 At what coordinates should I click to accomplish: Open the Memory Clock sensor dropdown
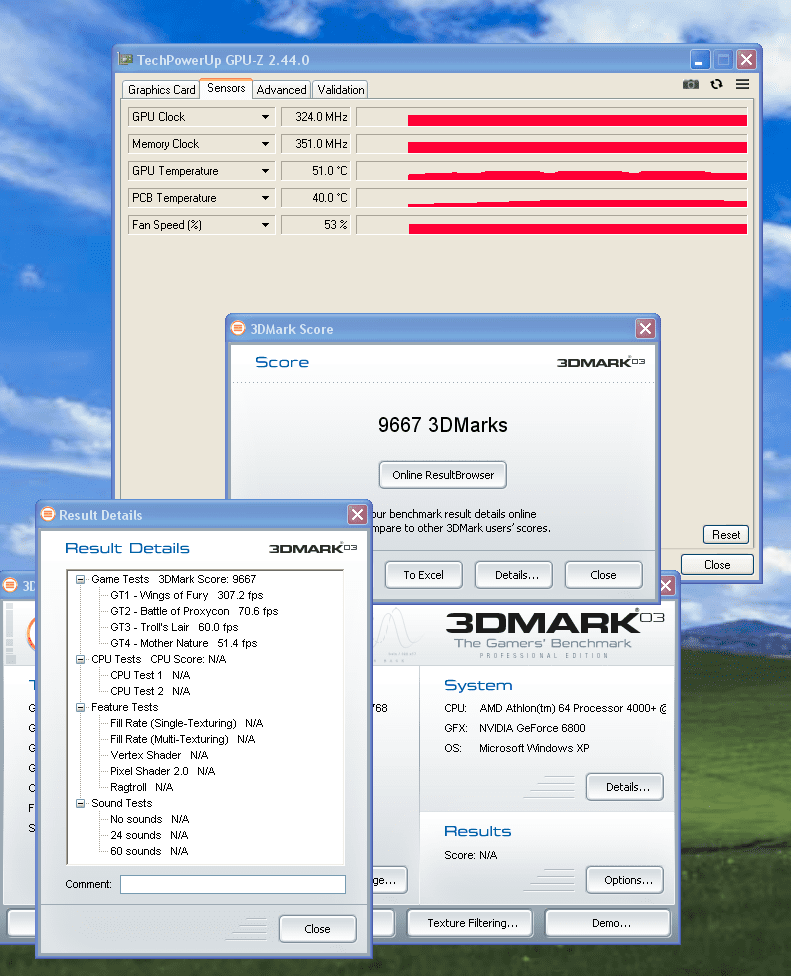(x=265, y=144)
